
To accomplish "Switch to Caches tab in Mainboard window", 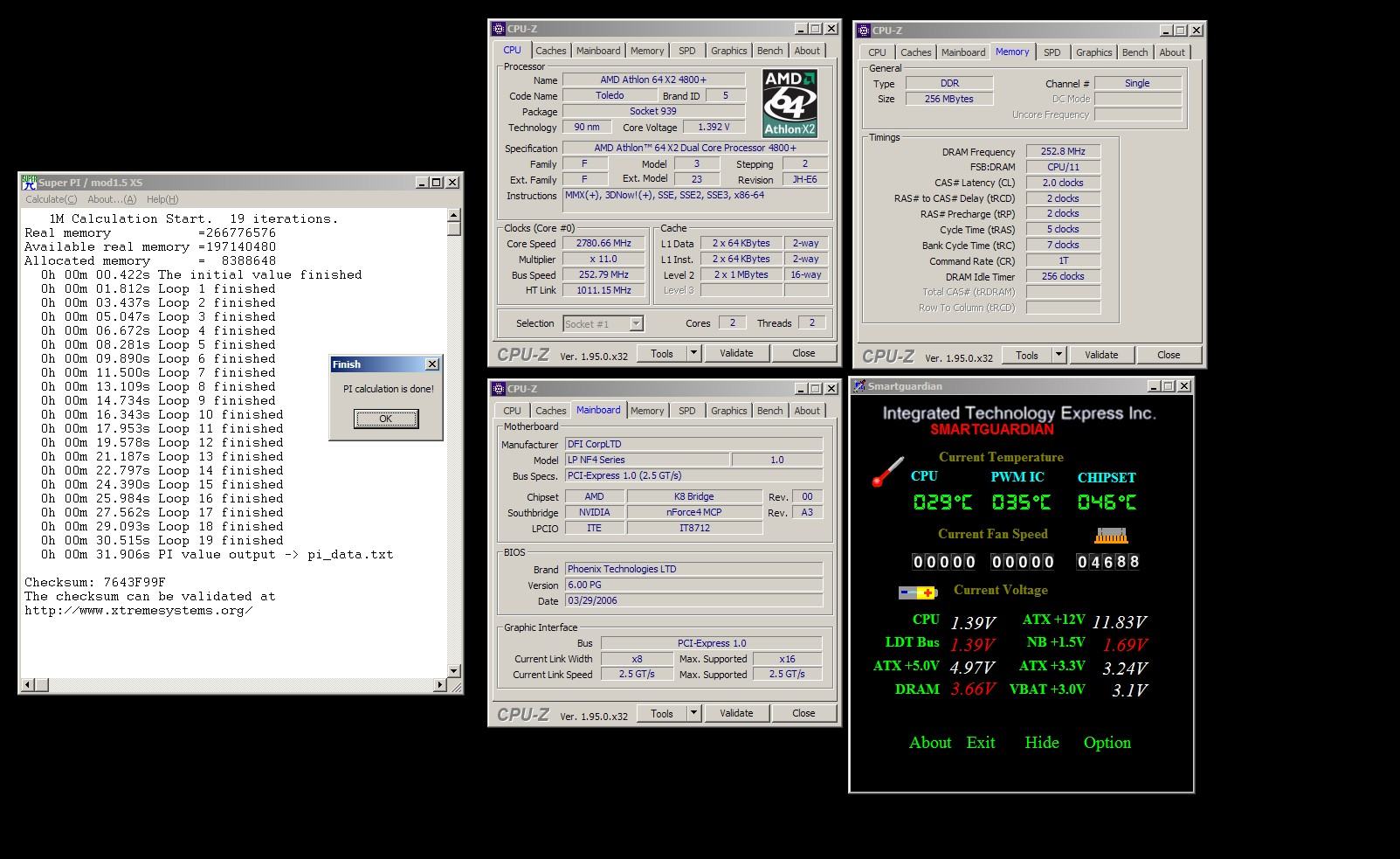I will 550,411.
